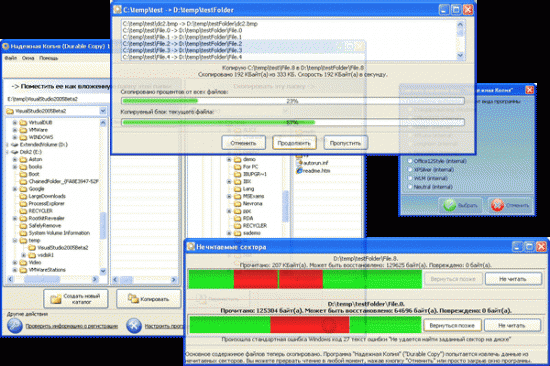Click the LargeDownloads folder icon
Screen dimensions: 550x366
coord(23,196)
